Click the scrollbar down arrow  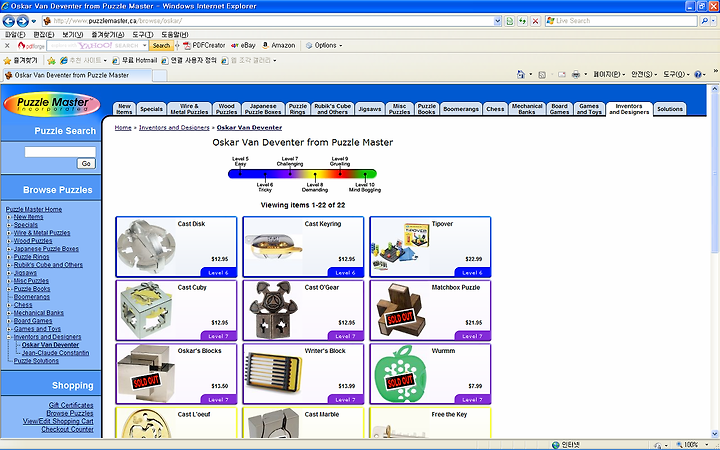pyautogui.click(x=714, y=434)
